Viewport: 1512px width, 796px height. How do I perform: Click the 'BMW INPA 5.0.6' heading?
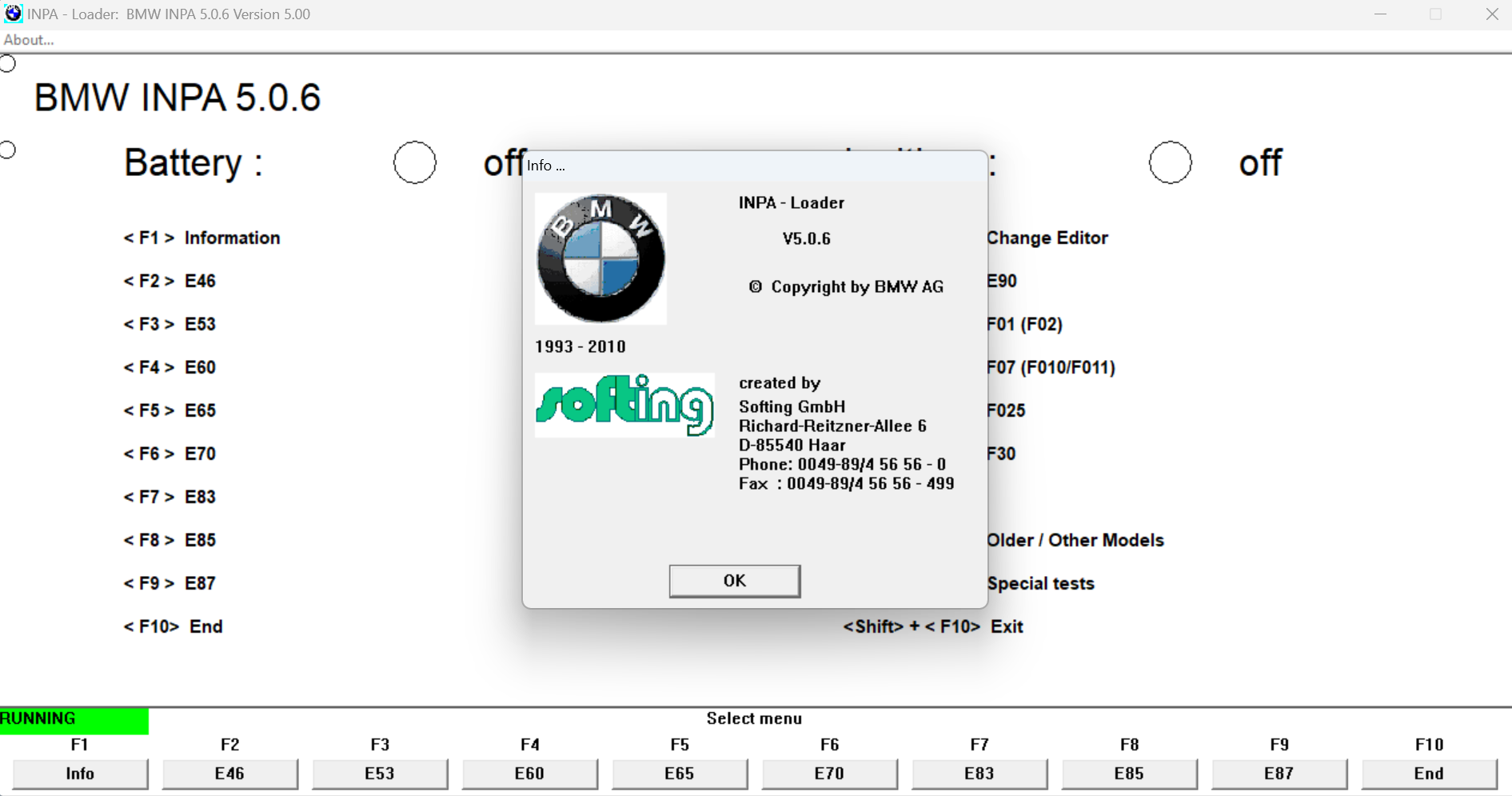click(x=178, y=98)
